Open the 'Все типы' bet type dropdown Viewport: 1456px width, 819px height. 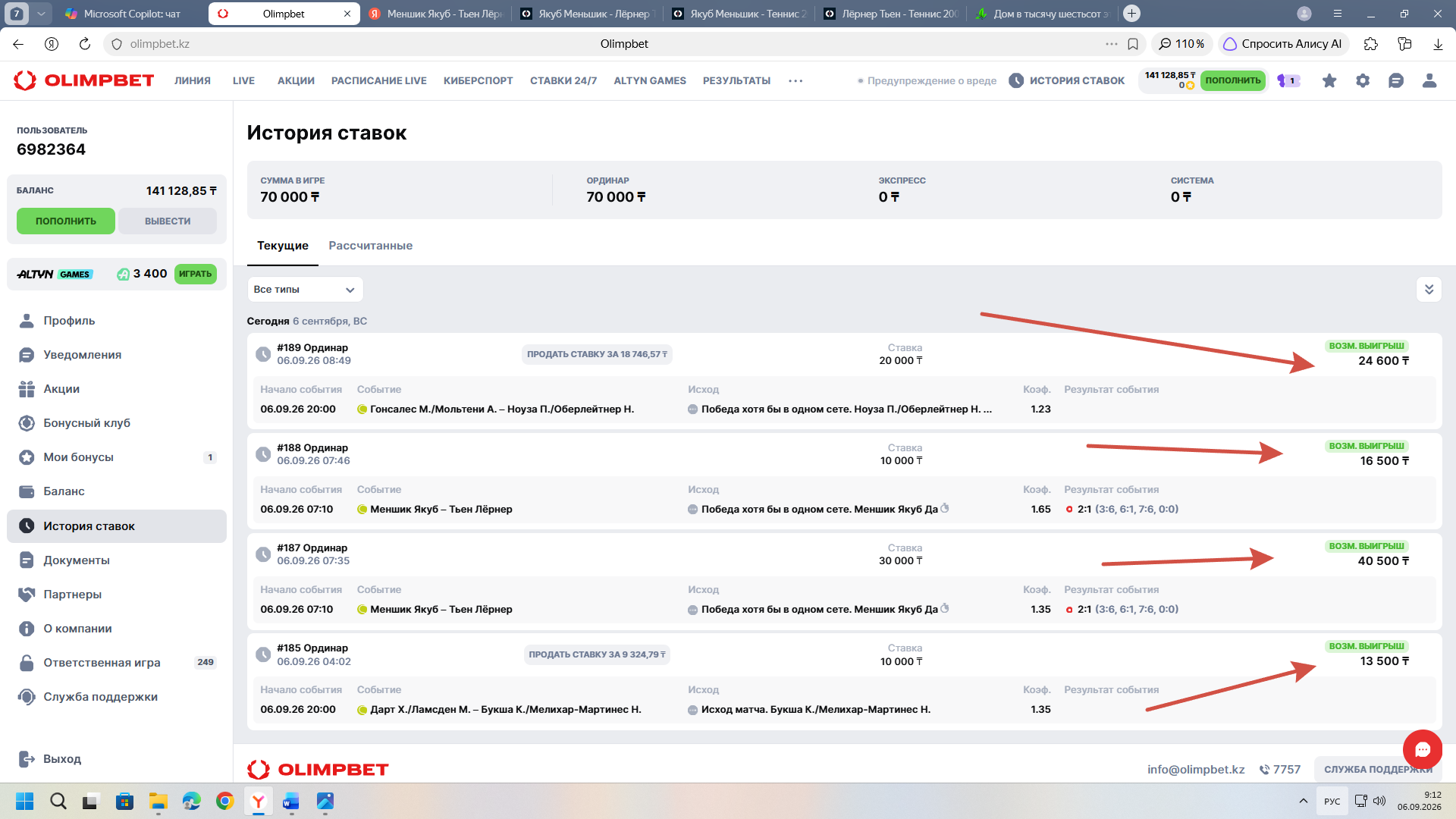pos(305,290)
